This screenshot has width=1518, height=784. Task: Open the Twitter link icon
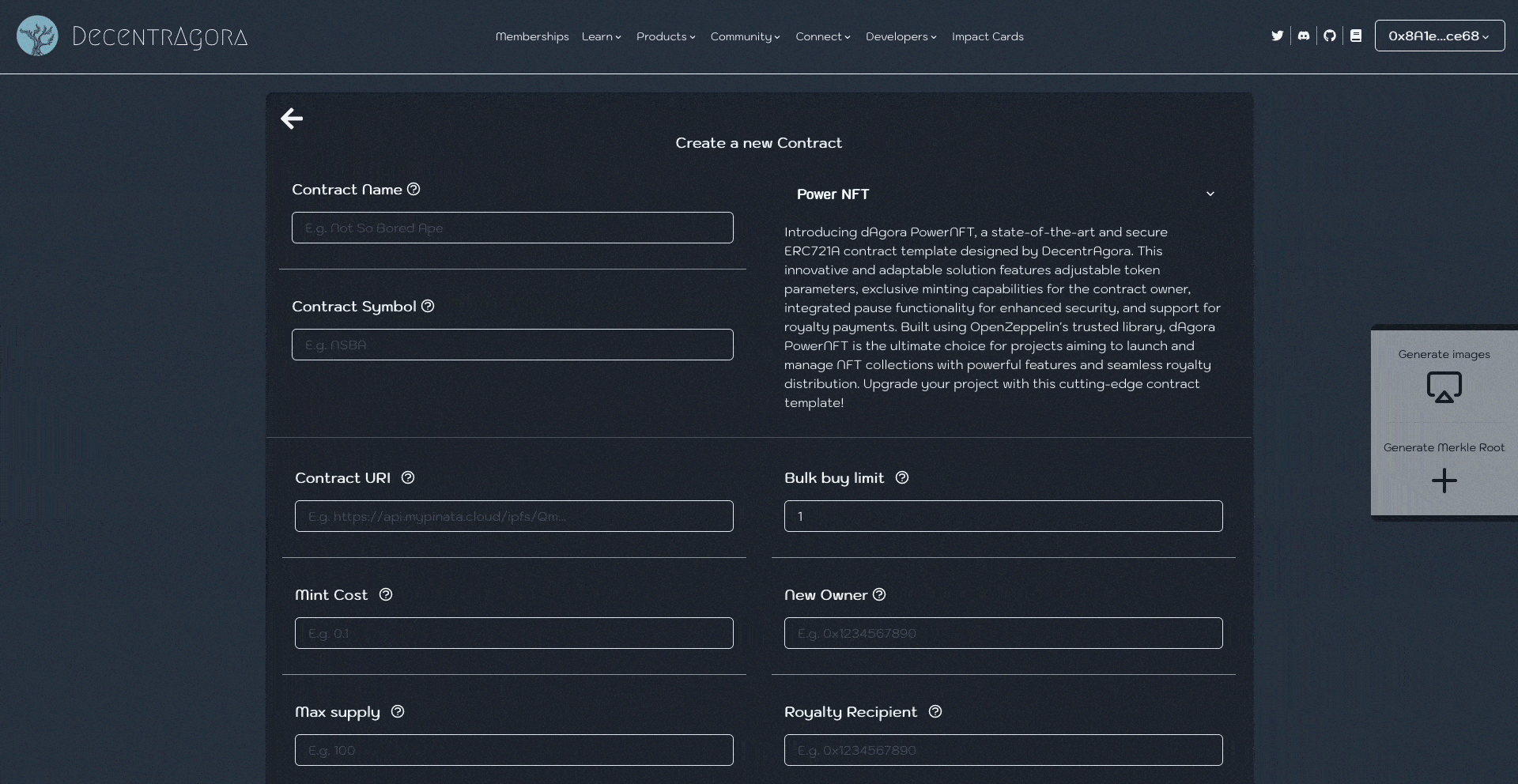(x=1277, y=36)
